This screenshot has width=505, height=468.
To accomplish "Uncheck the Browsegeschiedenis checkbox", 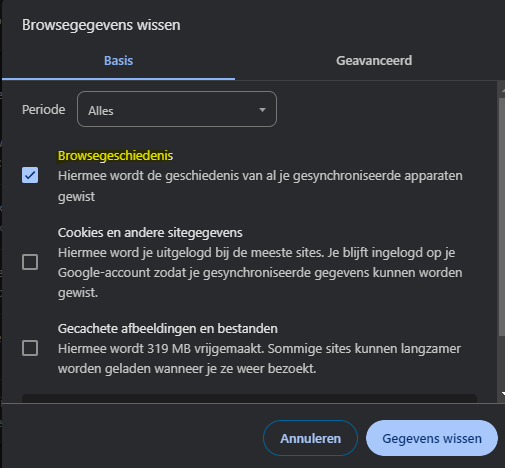I will pos(30,175).
